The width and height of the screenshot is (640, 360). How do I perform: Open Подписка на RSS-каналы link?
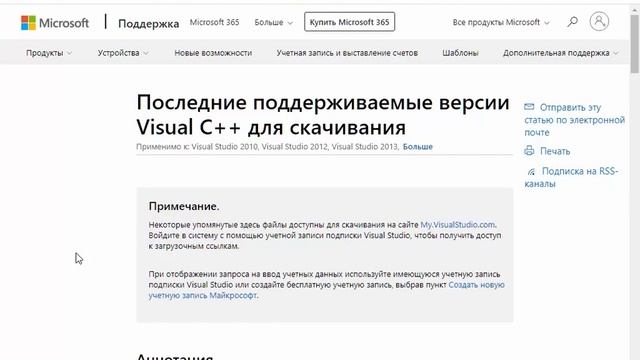[571, 177]
